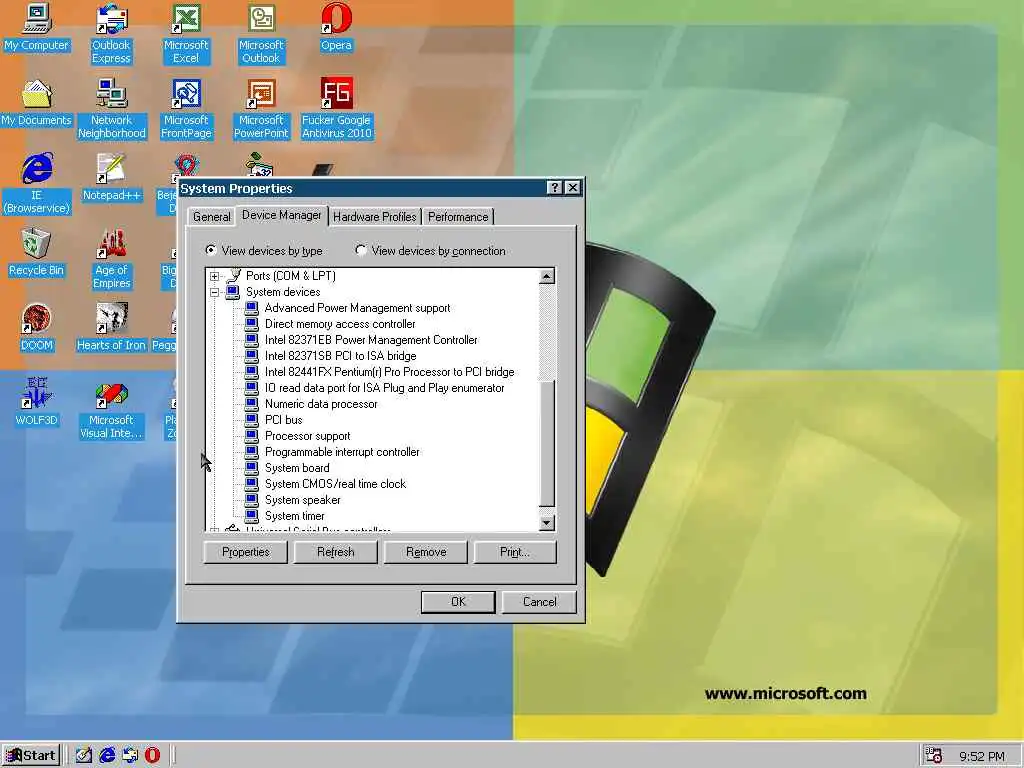Viewport: 1024px width, 768px height.
Task: Click the device list scrollbar thumb
Action: click(547, 443)
